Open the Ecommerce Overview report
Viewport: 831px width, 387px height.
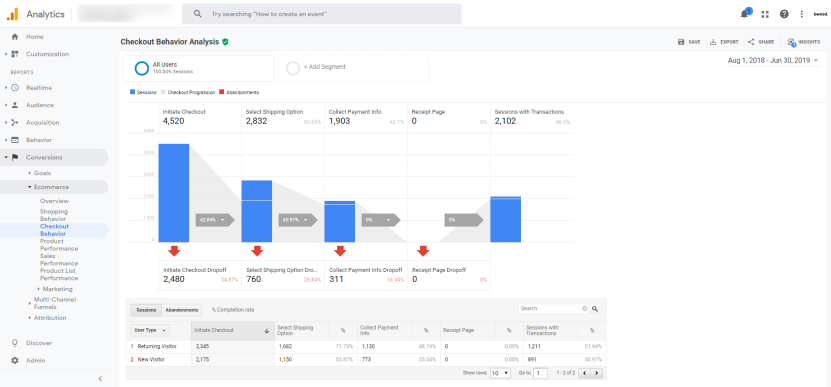[x=54, y=201]
